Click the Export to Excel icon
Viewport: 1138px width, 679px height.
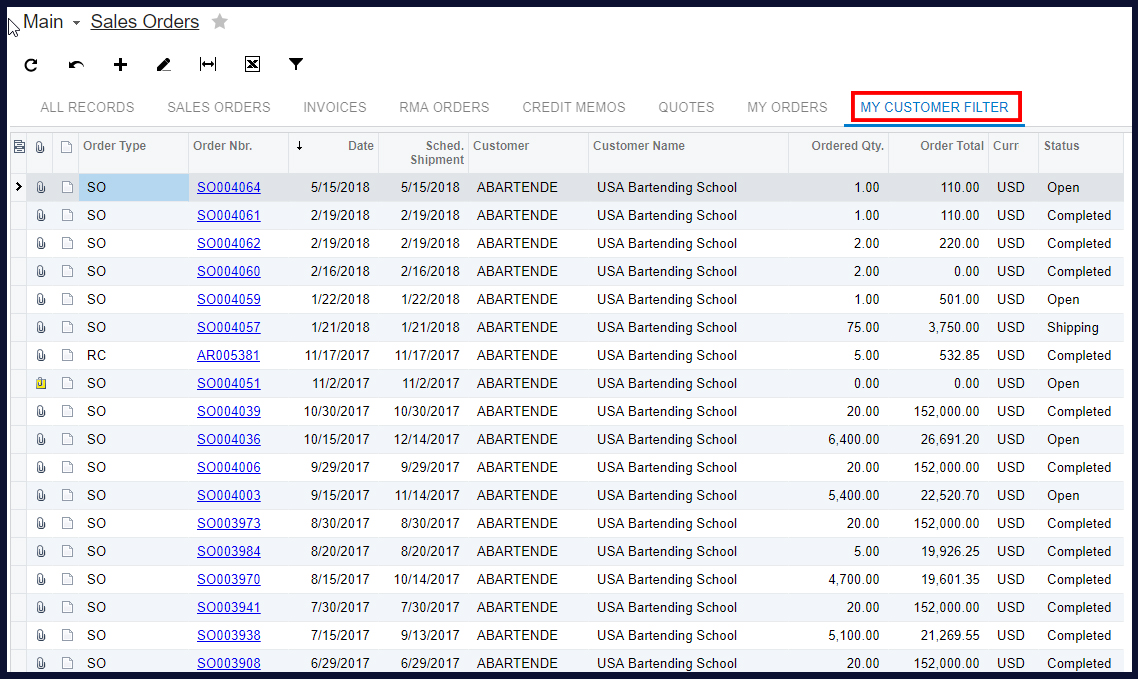(252, 65)
